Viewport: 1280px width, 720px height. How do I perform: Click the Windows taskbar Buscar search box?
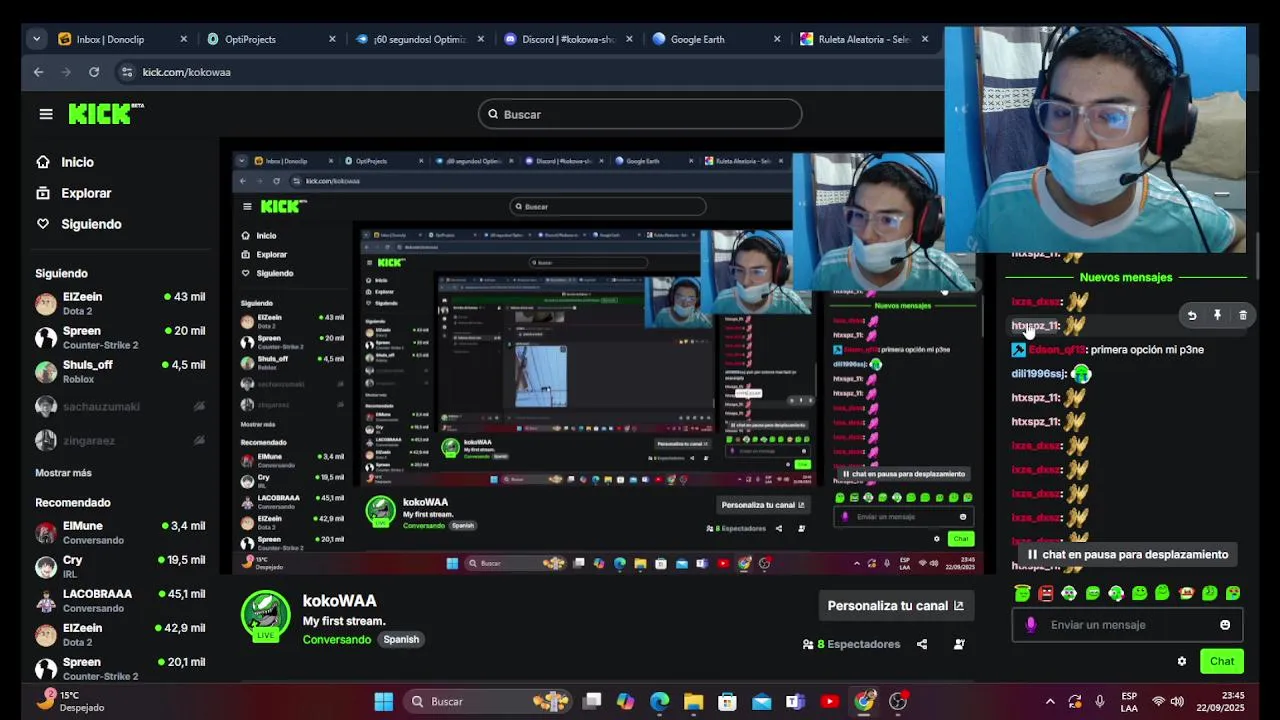pyautogui.click(x=489, y=701)
